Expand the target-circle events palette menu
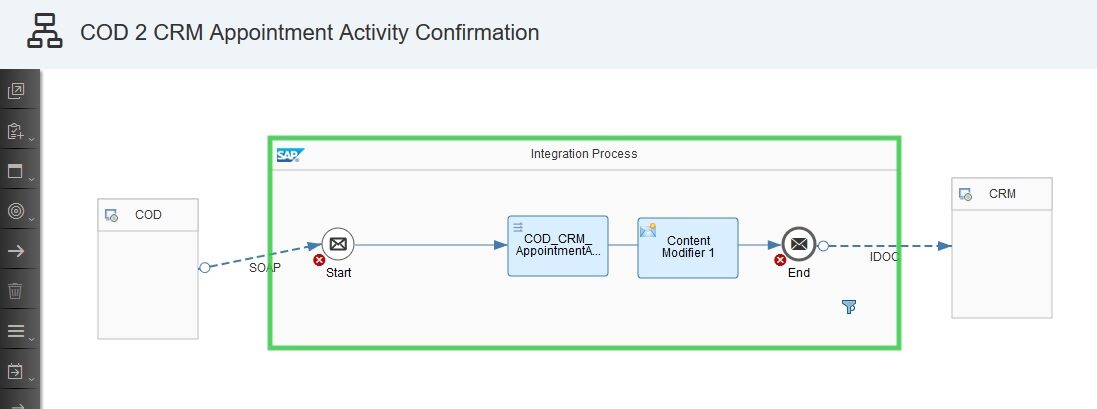This screenshot has height=409, width=1097. 18,212
